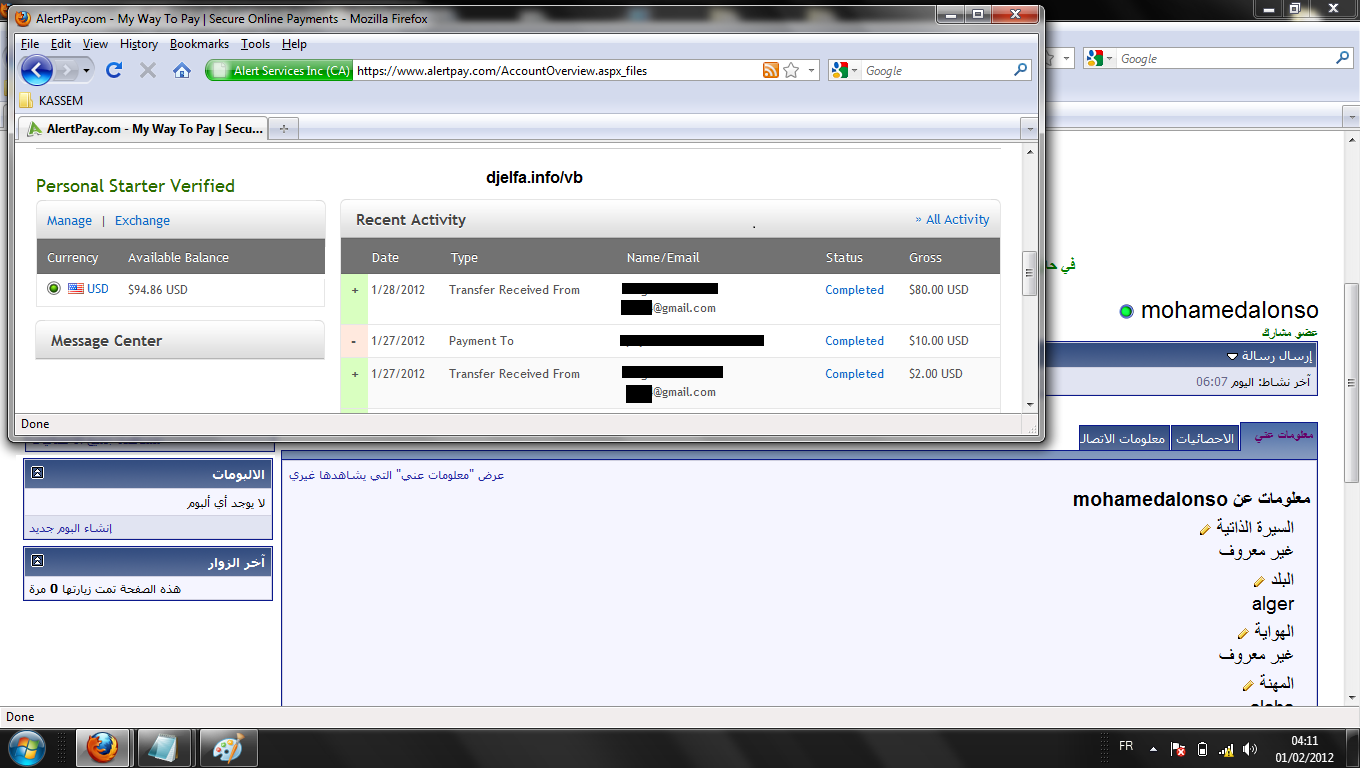Click the notepad taskbar icon

tap(164, 748)
